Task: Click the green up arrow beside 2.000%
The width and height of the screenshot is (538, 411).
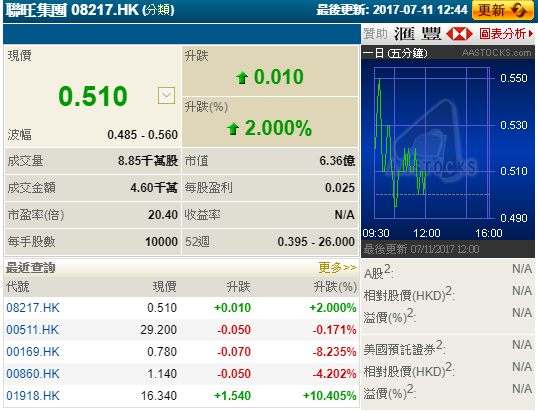Action: [x=233, y=129]
